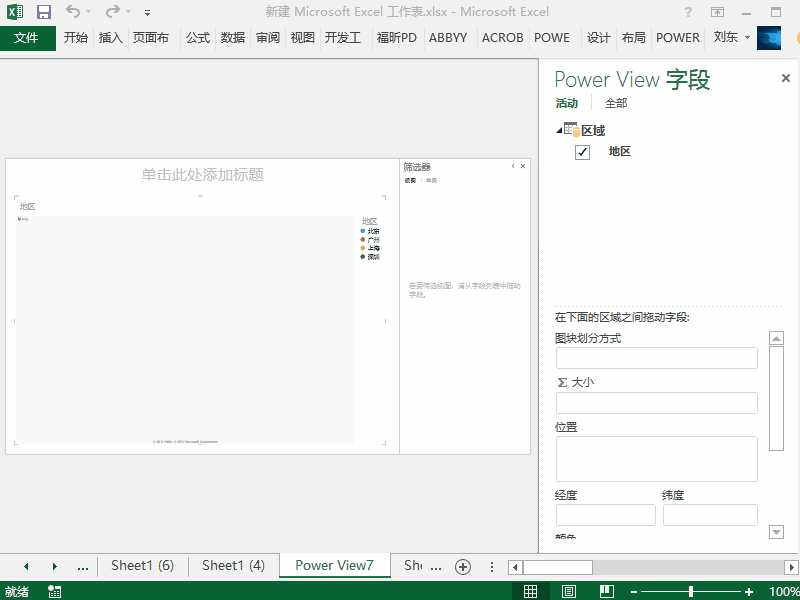Collapse the 区域 table tree node

click(x=559, y=131)
